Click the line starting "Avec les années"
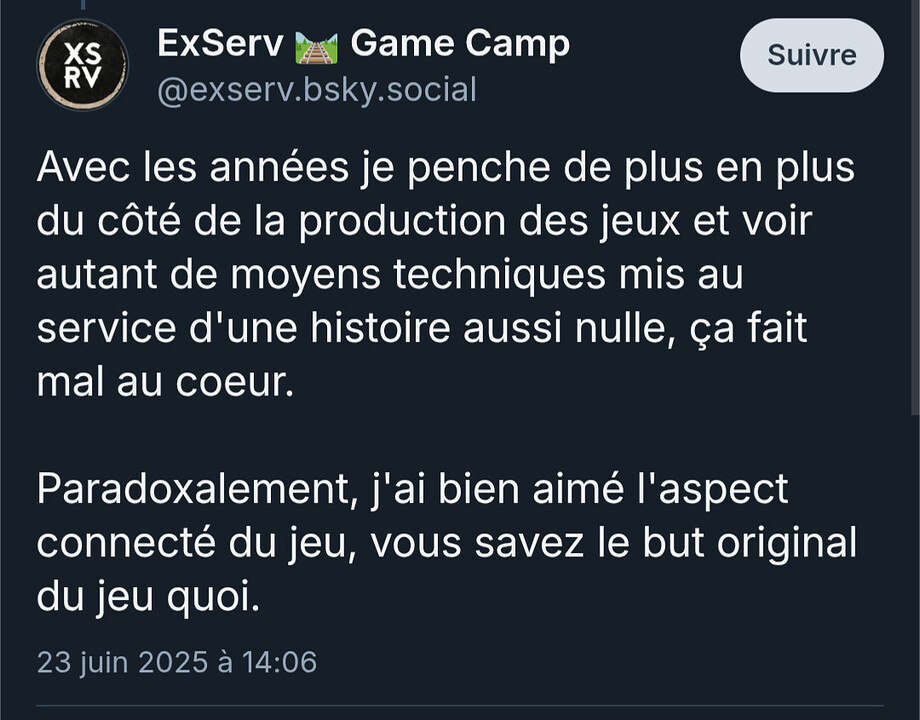The width and height of the screenshot is (920, 720). point(446,168)
